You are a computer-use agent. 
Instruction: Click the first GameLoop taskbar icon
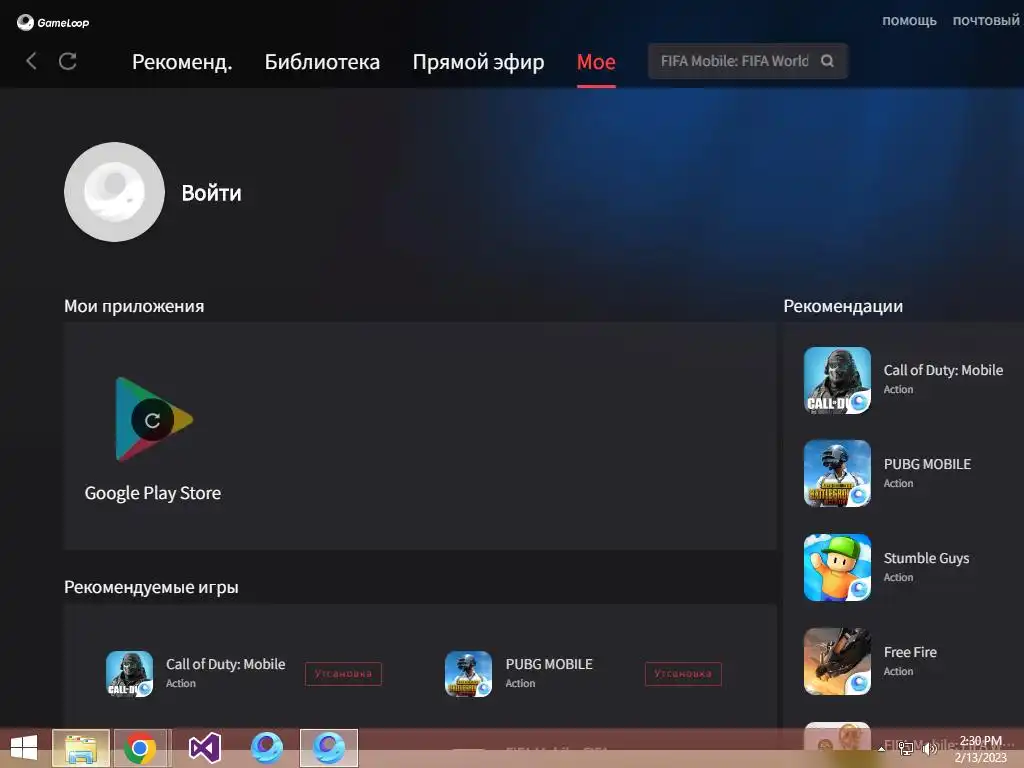pyautogui.click(x=266, y=748)
